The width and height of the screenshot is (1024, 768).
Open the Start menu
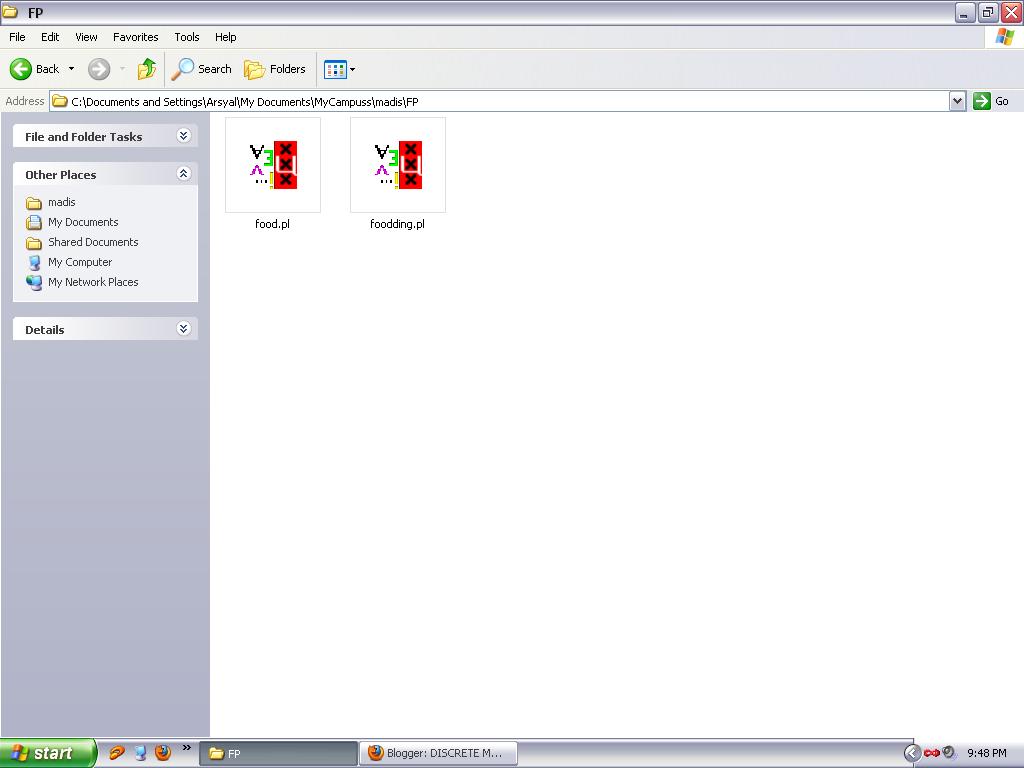tap(48, 753)
